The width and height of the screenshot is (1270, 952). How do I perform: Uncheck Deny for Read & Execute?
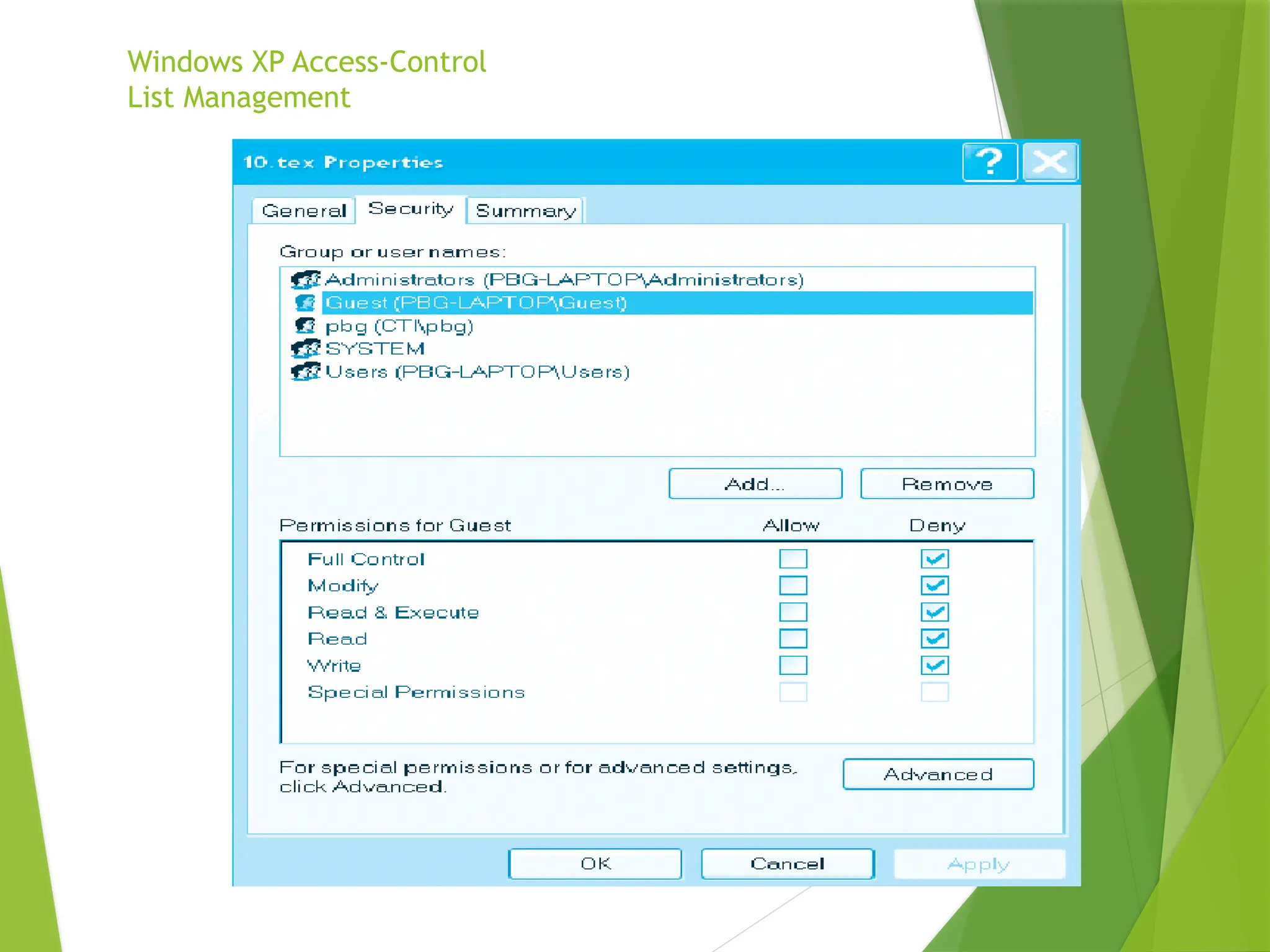(x=935, y=612)
